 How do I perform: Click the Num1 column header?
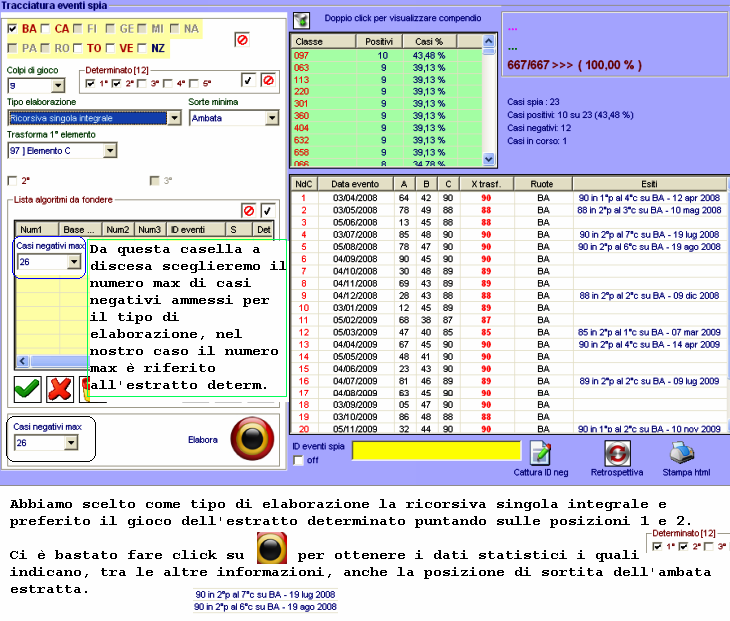(36, 230)
